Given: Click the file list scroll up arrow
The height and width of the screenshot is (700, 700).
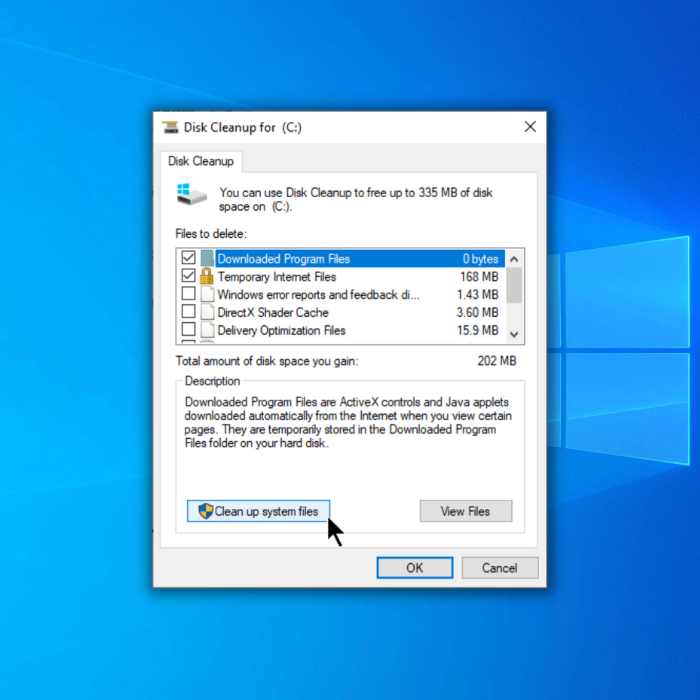Looking at the screenshot, I should coord(514,259).
